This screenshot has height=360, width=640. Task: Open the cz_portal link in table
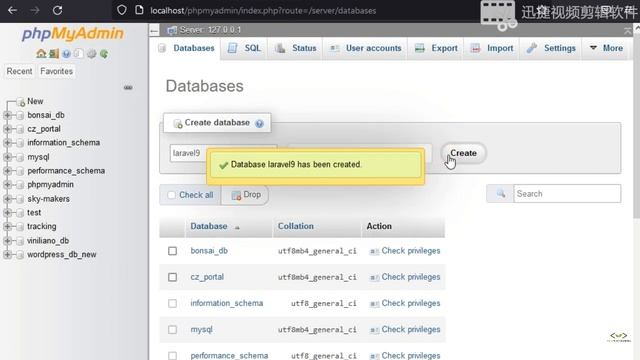(x=207, y=277)
